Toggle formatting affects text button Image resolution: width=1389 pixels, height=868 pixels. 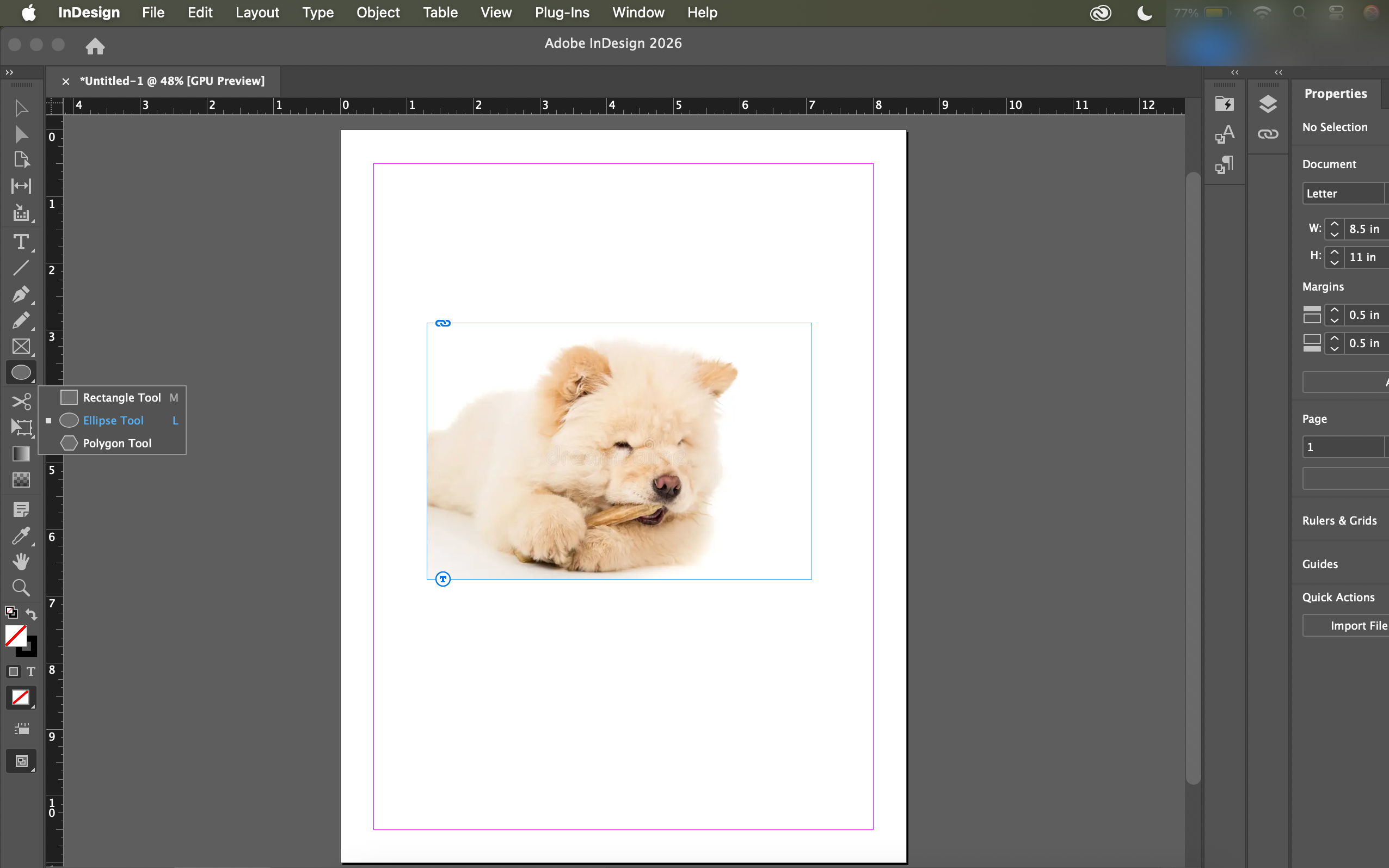31,671
